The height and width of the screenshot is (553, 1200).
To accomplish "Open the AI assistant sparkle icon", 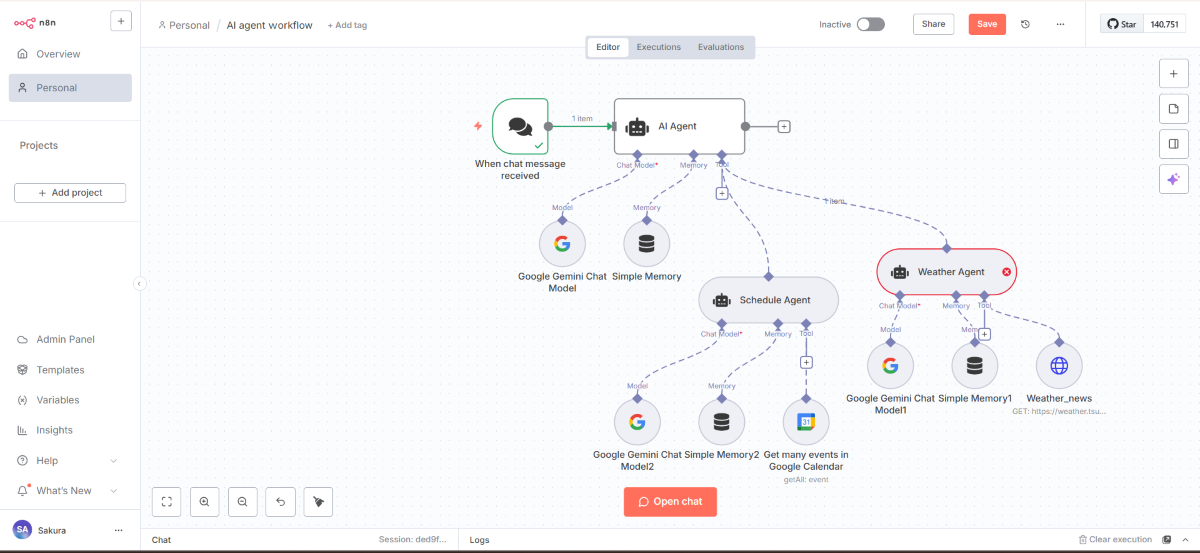I will 1173,179.
